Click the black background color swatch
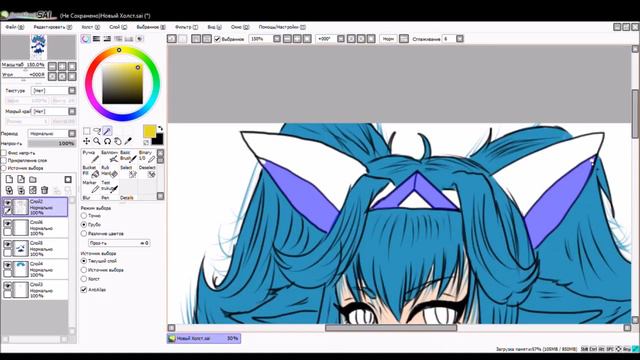Screen dimensions: 640x360 [x=158, y=140]
